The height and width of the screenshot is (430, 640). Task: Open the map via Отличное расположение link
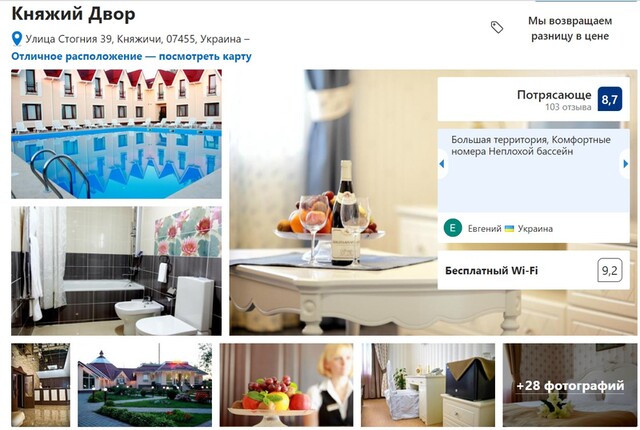coord(131,56)
